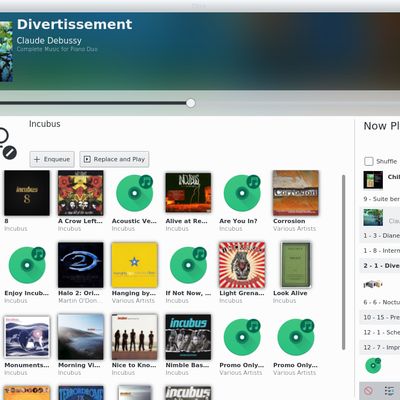The image size is (400, 400).
Task: Open the Nice to Kno... album cover
Action: pyautogui.click(x=135, y=337)
